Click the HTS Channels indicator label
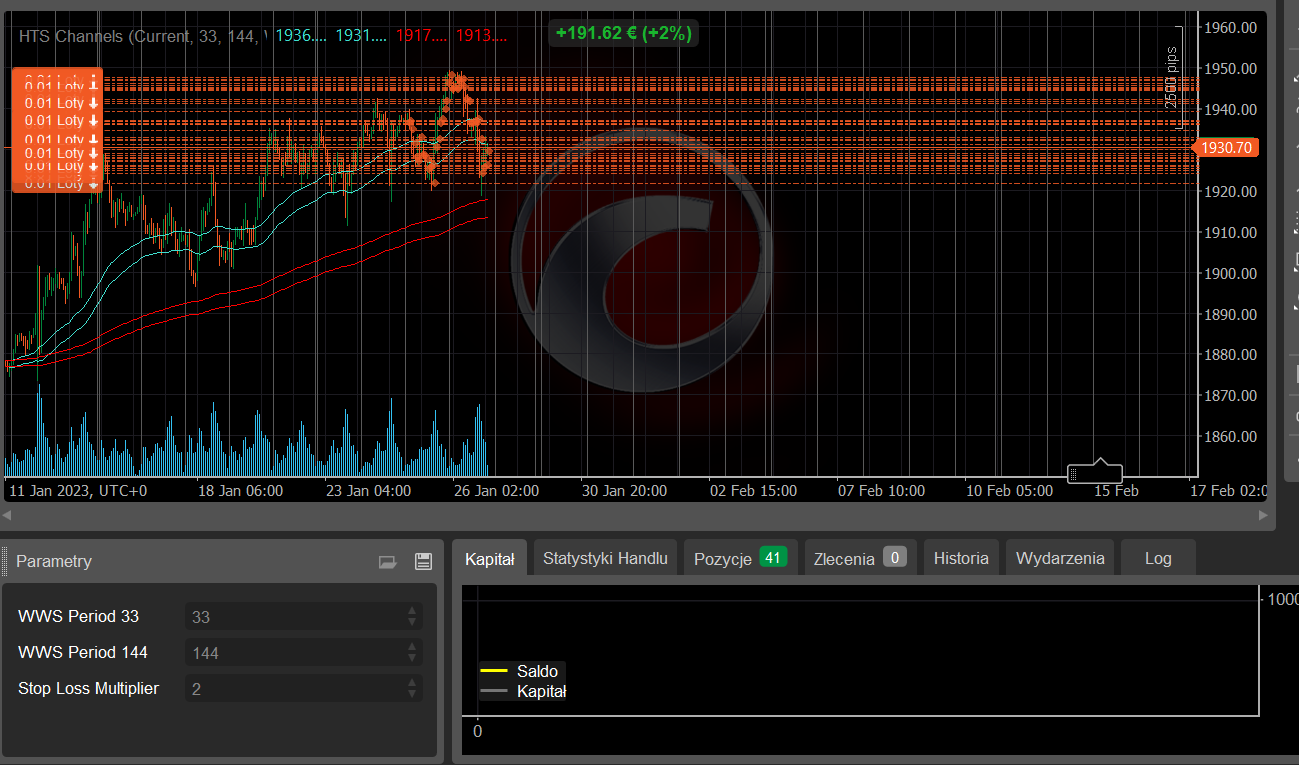The image size is (1299, 765). pos(142,36)
